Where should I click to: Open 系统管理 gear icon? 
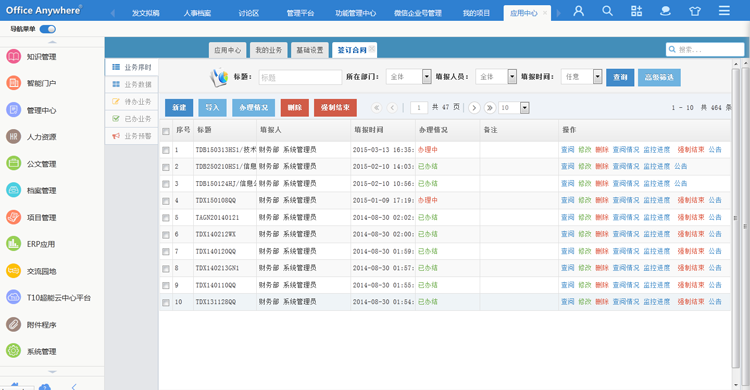click(13, 351)
